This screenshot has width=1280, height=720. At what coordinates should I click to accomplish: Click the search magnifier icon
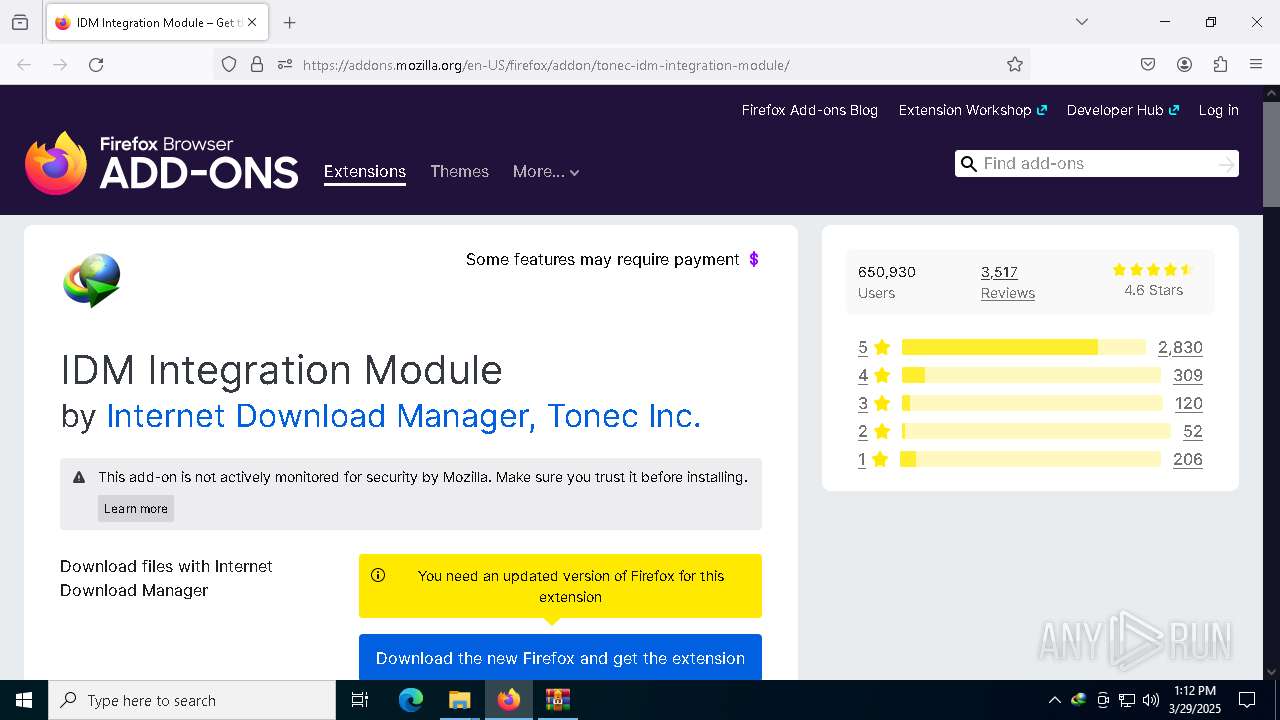(968, 164)
